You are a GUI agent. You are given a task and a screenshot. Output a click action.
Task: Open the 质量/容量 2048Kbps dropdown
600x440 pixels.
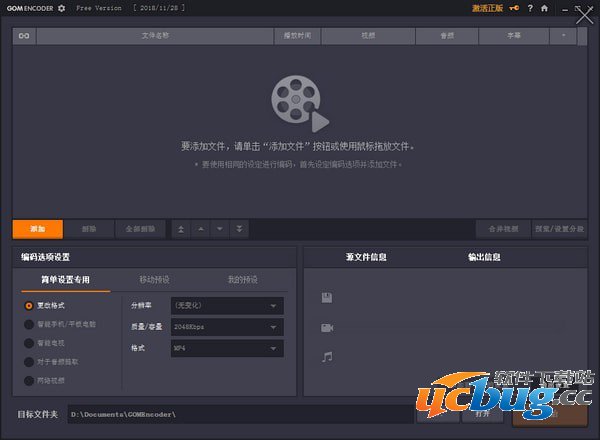click(227, 327)
